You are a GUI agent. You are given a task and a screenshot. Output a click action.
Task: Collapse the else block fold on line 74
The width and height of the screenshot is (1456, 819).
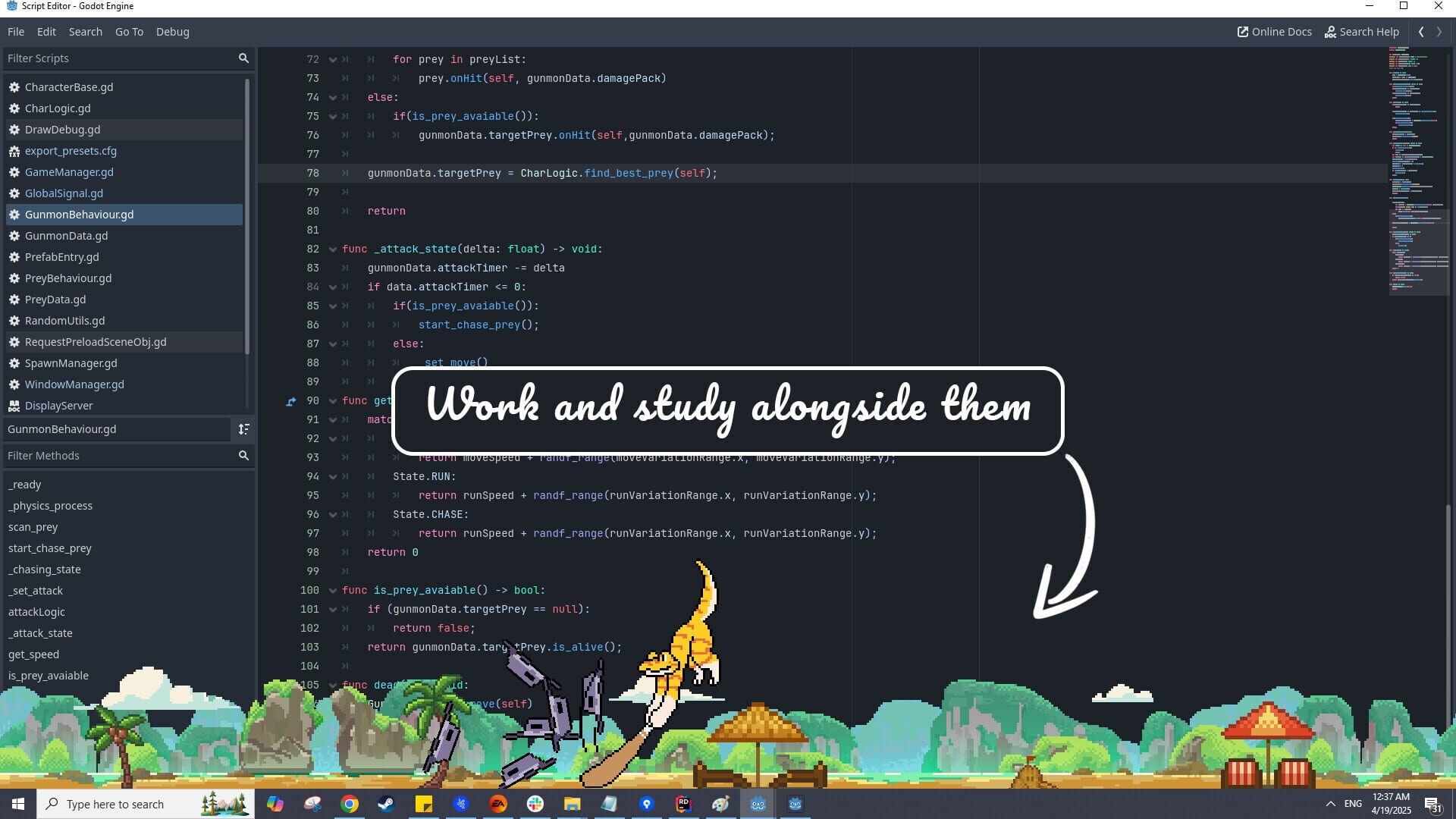333,97
